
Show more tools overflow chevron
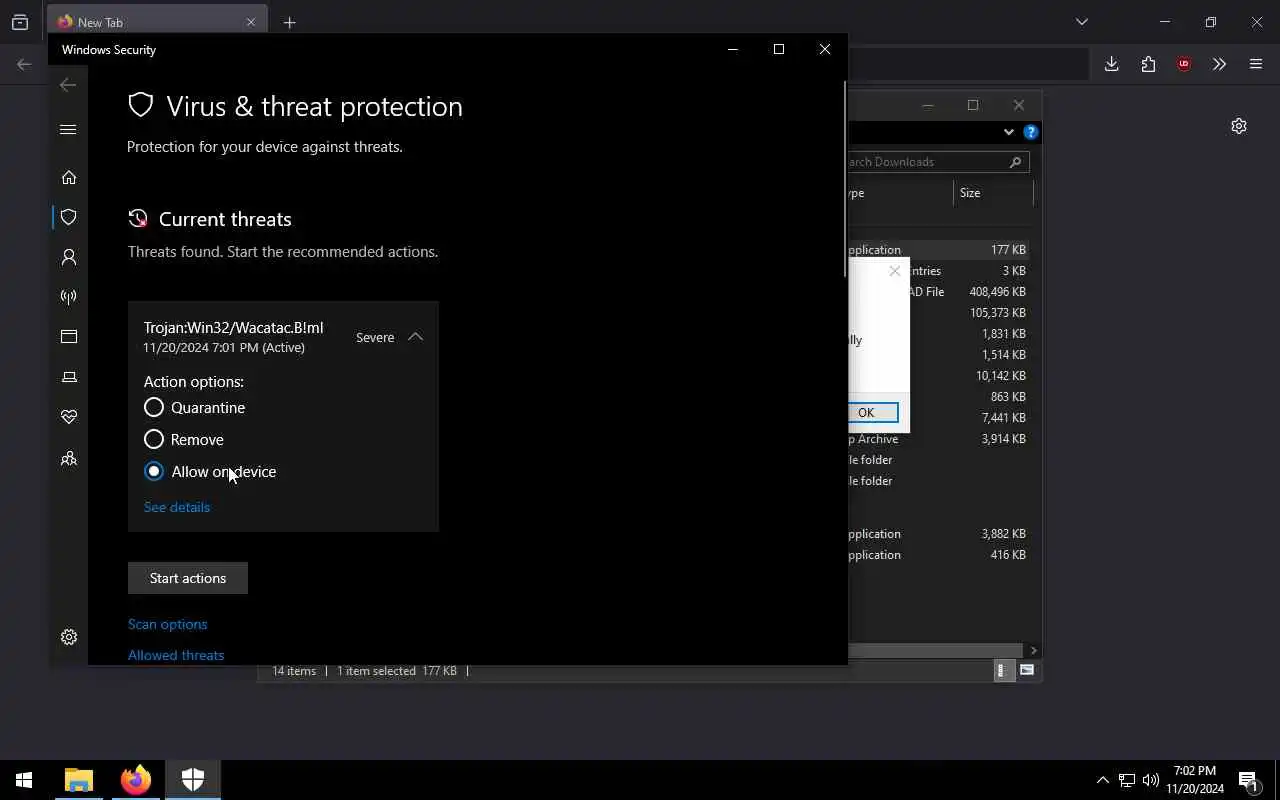1219,64
